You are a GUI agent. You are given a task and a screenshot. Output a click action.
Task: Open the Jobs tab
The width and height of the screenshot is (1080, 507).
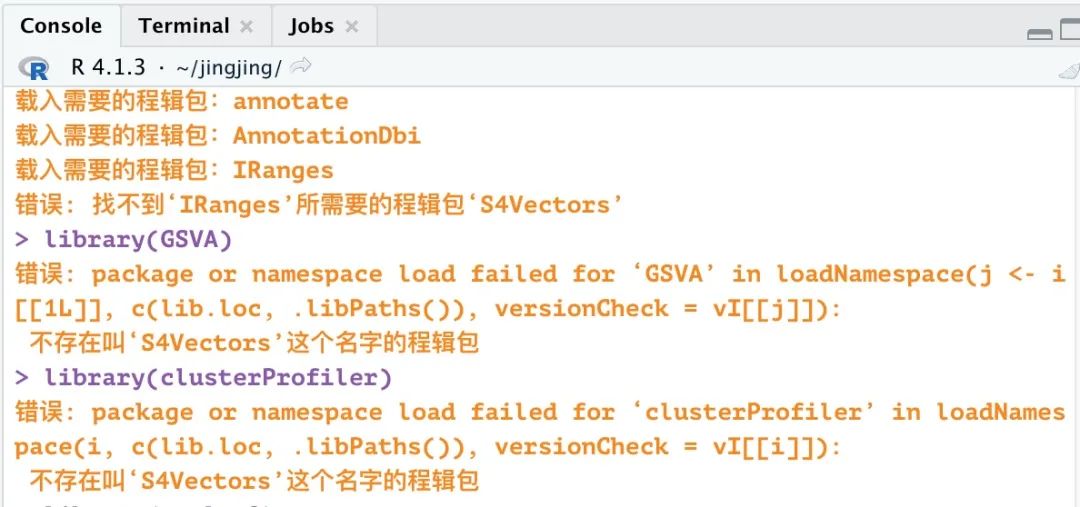tap(311, 26)
